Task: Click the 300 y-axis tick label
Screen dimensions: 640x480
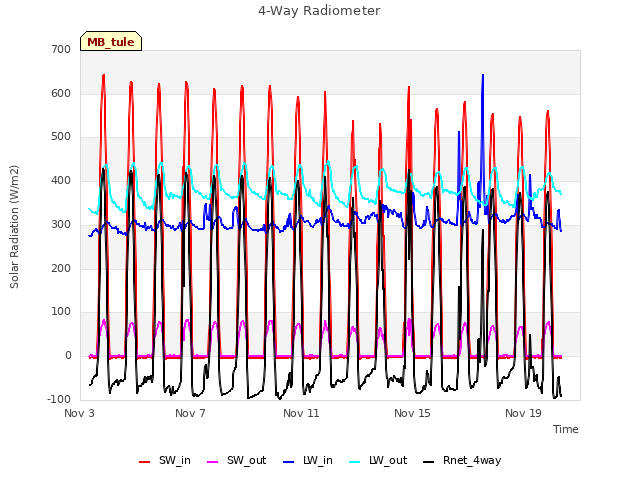Action: point(61,224)
